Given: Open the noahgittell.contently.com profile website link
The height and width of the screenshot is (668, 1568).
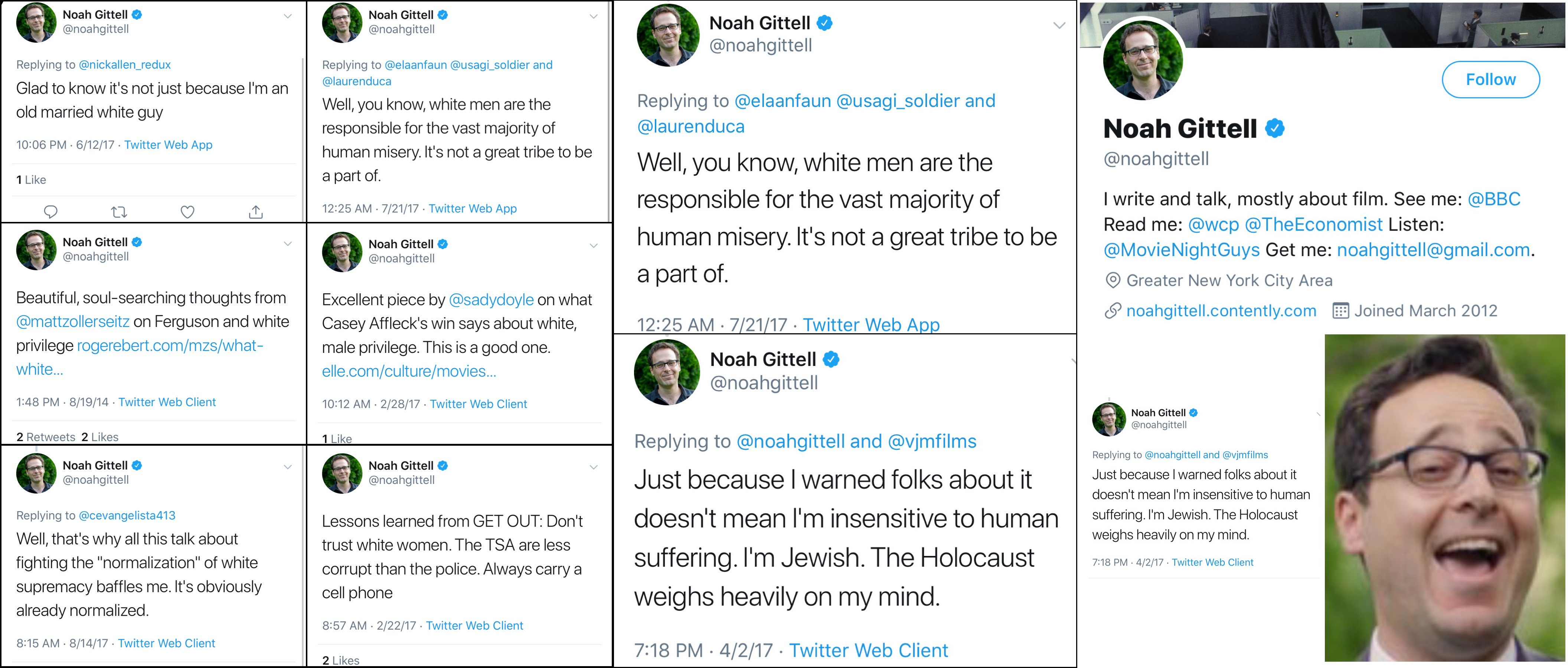Looking at the screenshot, I should click(1221, 311).
